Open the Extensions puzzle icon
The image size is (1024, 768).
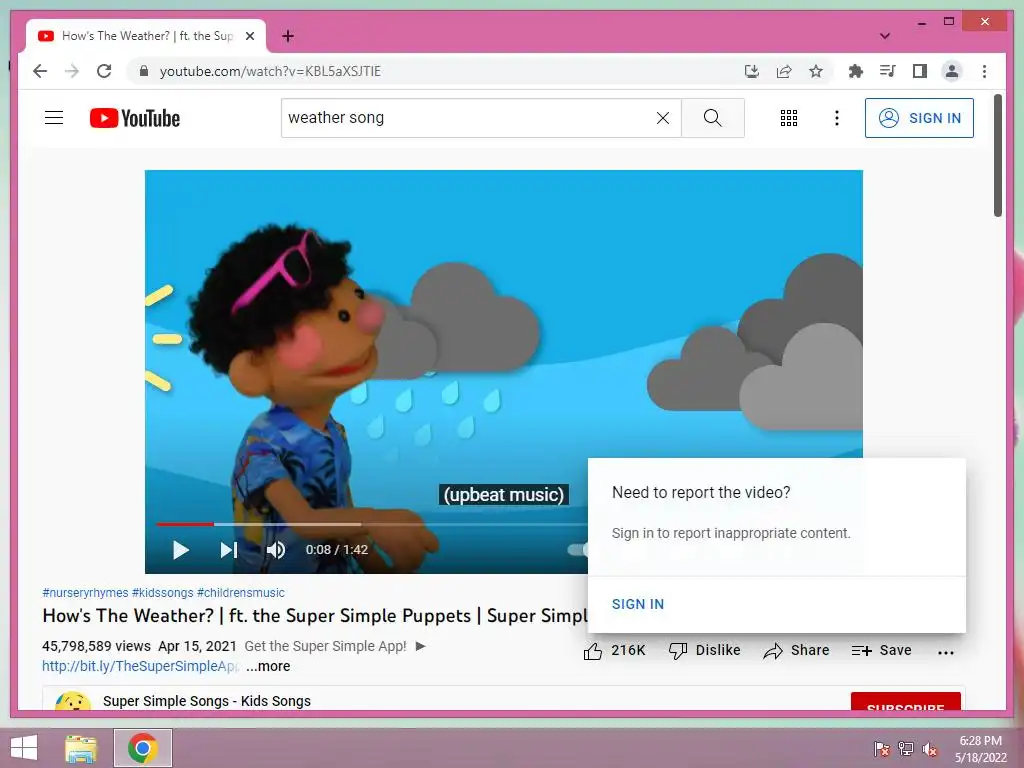[856, 71]
